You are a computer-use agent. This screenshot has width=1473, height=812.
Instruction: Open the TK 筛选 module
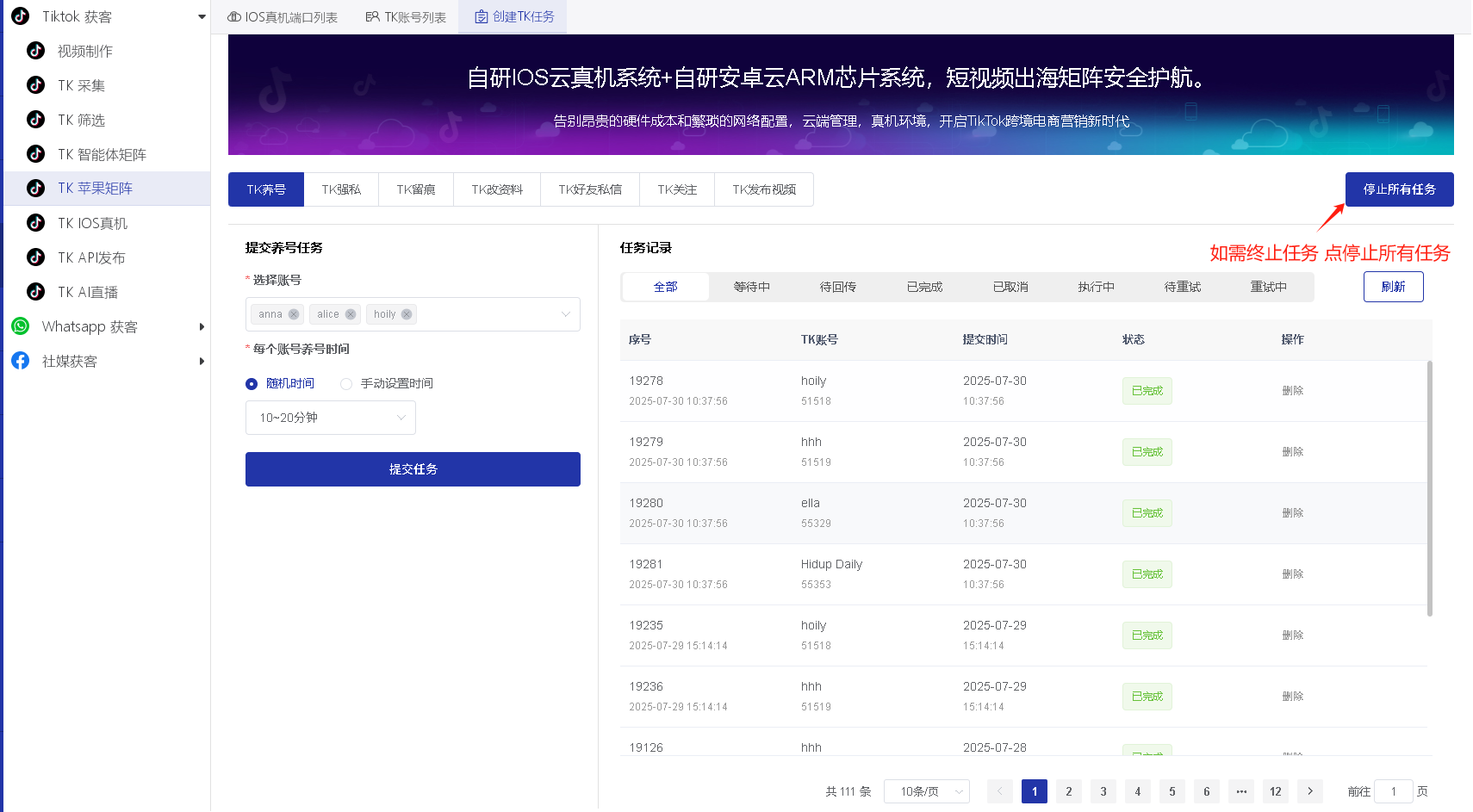coord(81,119)
